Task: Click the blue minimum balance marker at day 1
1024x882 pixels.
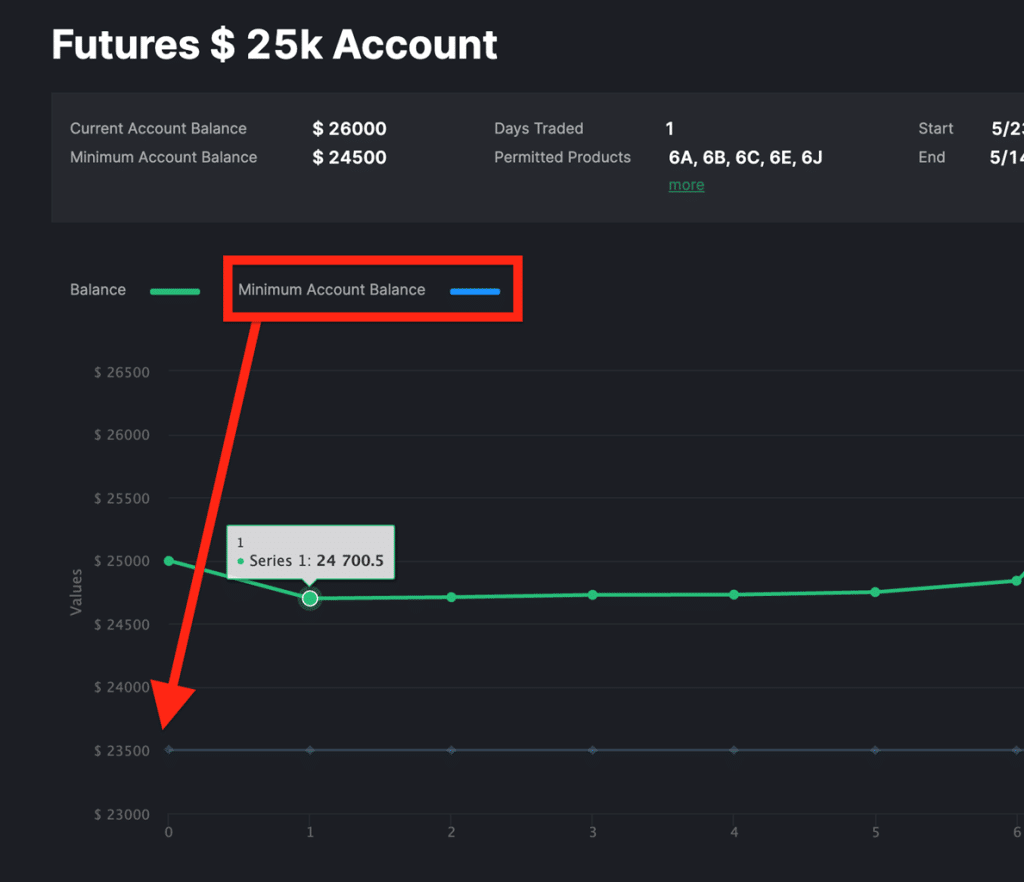Action: tap(310, 750)
